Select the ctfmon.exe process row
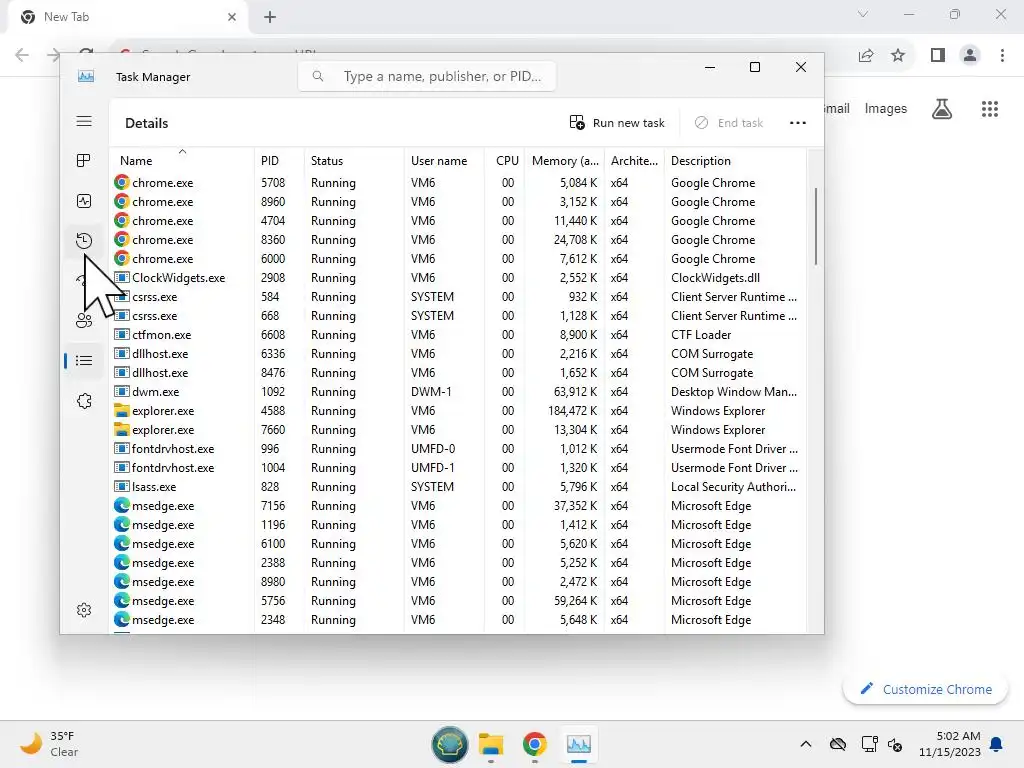Viewport: 1024px width, 768px height. pyautogui.click(x=458, y=334)
